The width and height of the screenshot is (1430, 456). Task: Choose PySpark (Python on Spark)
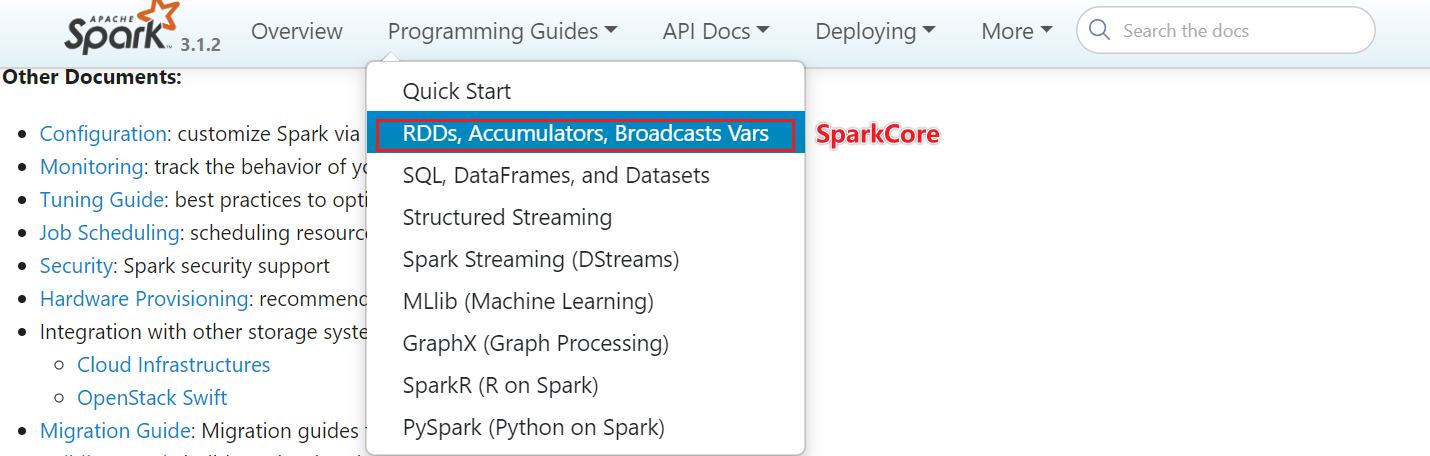(x=586, y=427)
